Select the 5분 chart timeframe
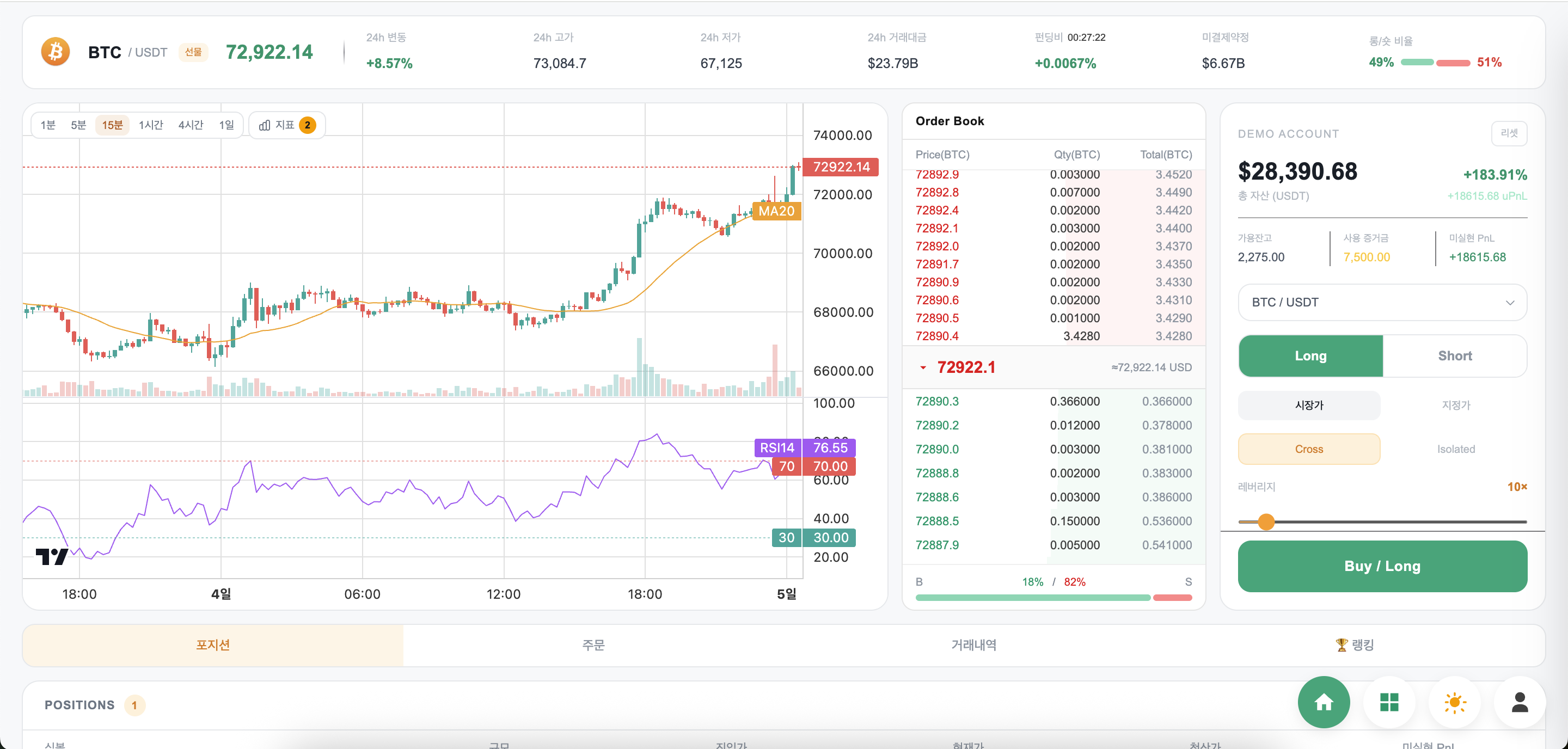The width and height of the screenshot is (1568, 749). pos(78,125)
